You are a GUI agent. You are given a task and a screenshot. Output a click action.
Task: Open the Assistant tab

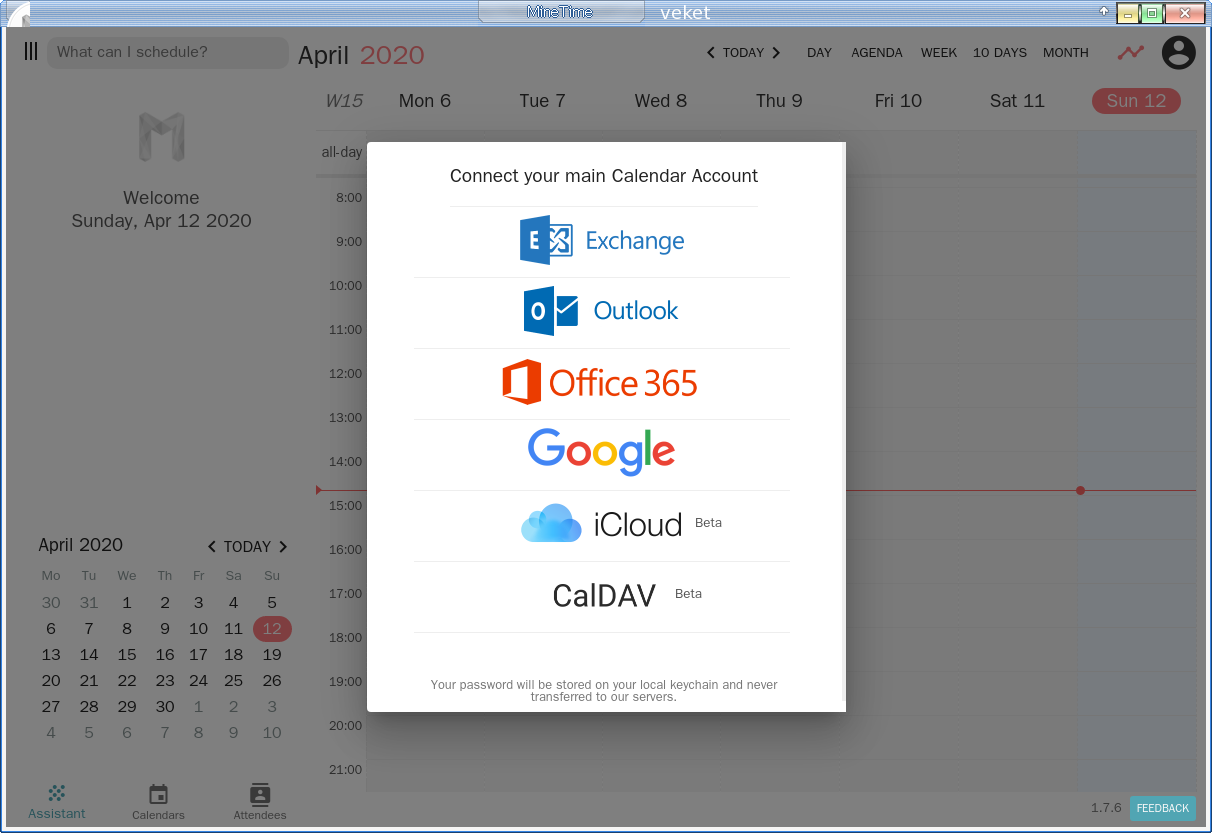coord(57,802)
